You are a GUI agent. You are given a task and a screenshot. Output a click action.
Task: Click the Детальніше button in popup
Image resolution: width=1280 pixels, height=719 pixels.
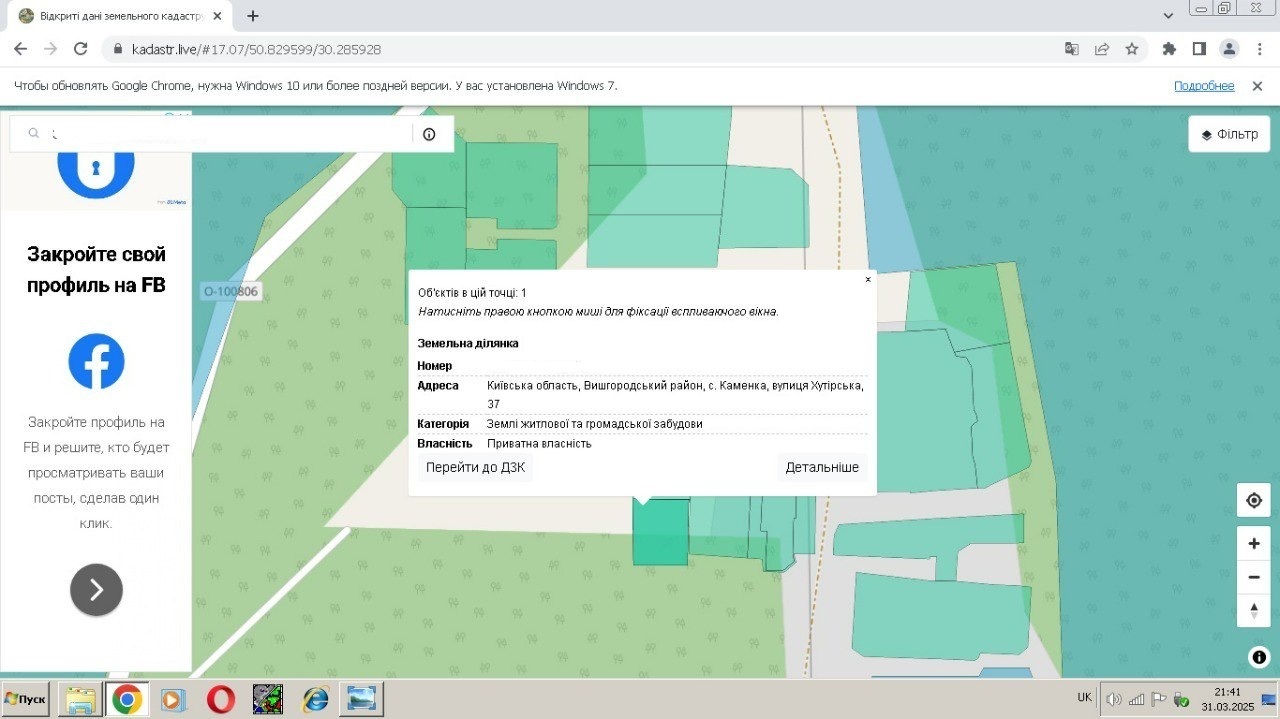[x=821, y=467]
